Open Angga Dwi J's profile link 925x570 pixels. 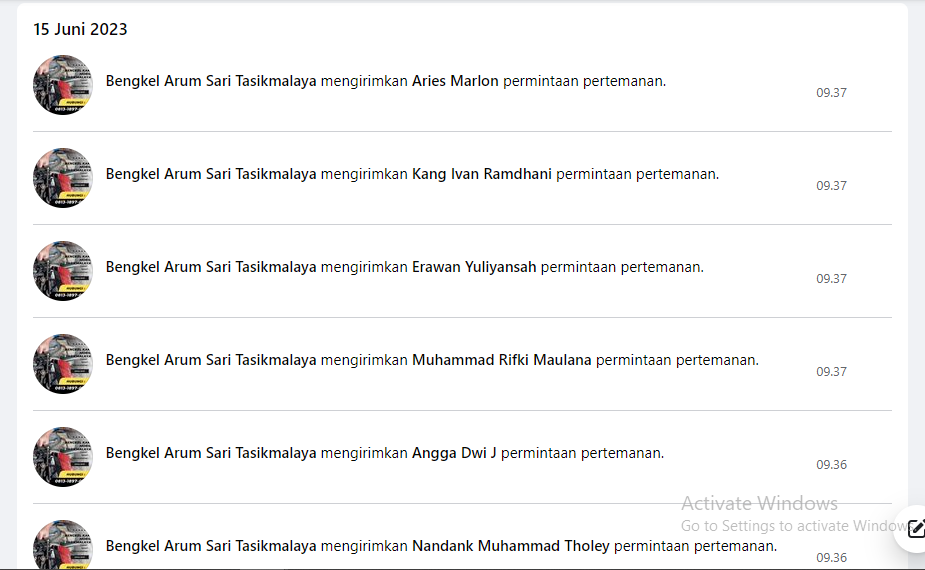click(454, 453)
